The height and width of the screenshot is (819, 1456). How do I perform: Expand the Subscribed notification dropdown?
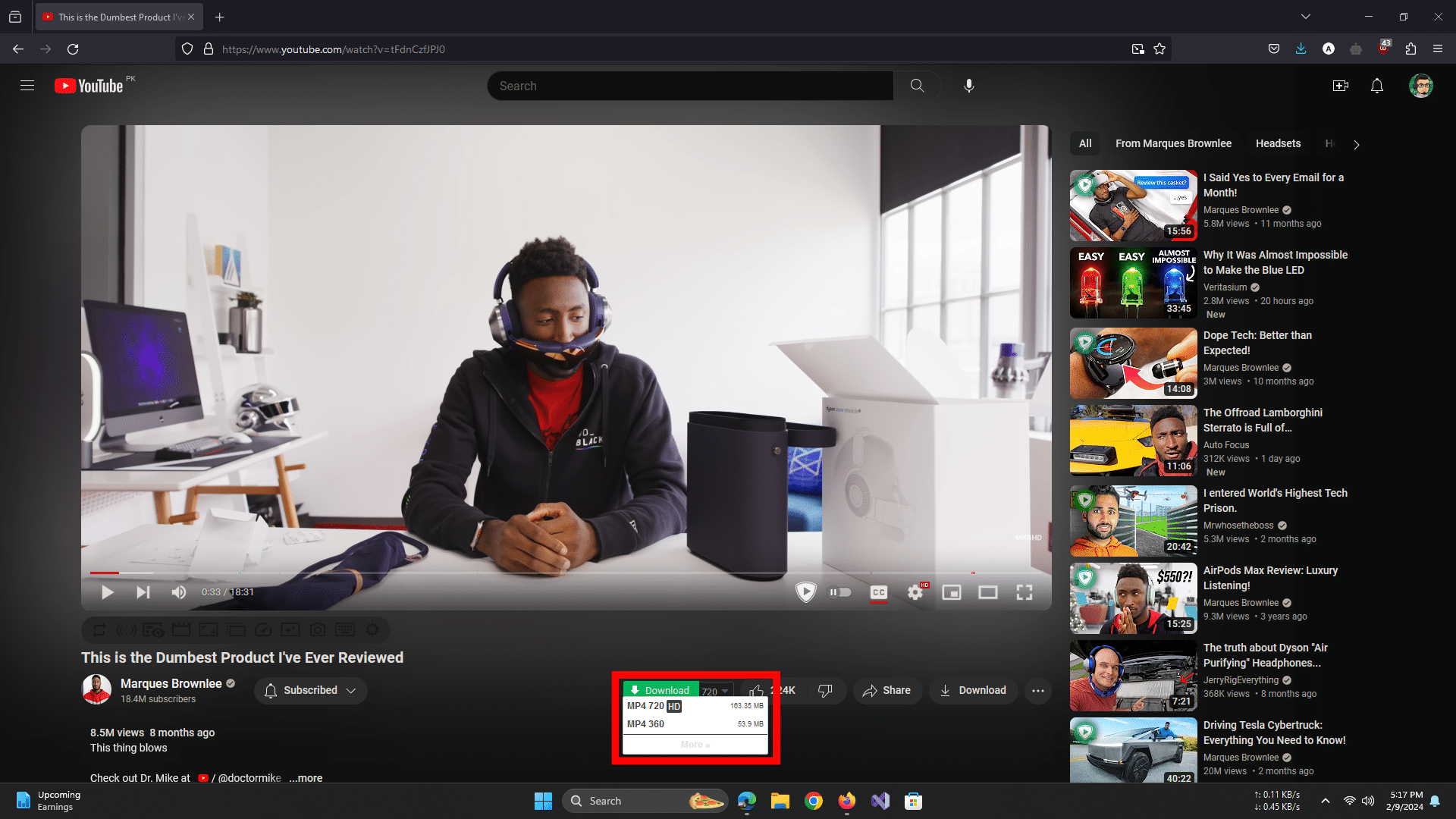click(310, 690)
